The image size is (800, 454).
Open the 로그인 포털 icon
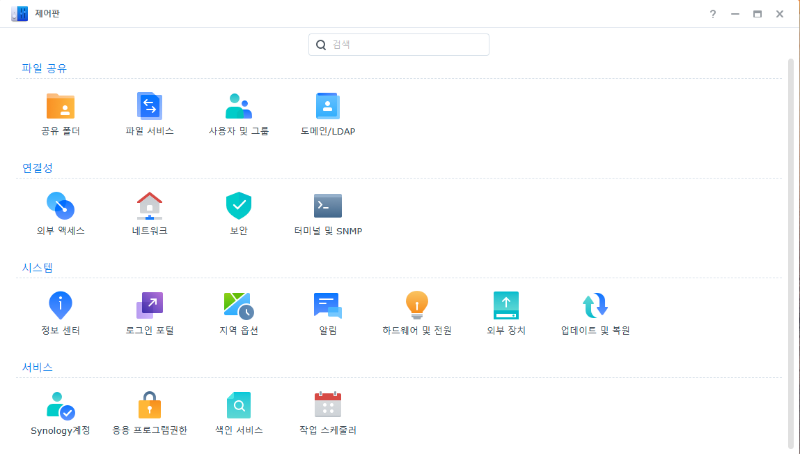coord(149,306)
